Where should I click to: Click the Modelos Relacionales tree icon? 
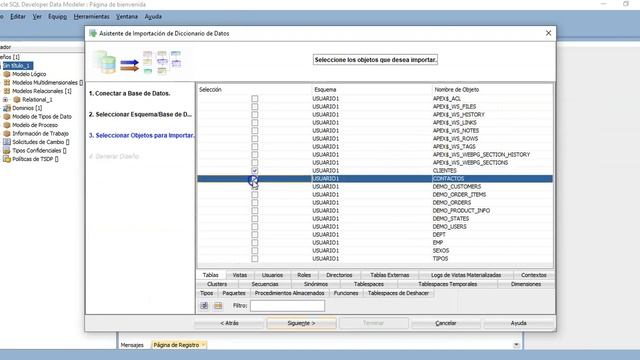(x=7, y=91)
